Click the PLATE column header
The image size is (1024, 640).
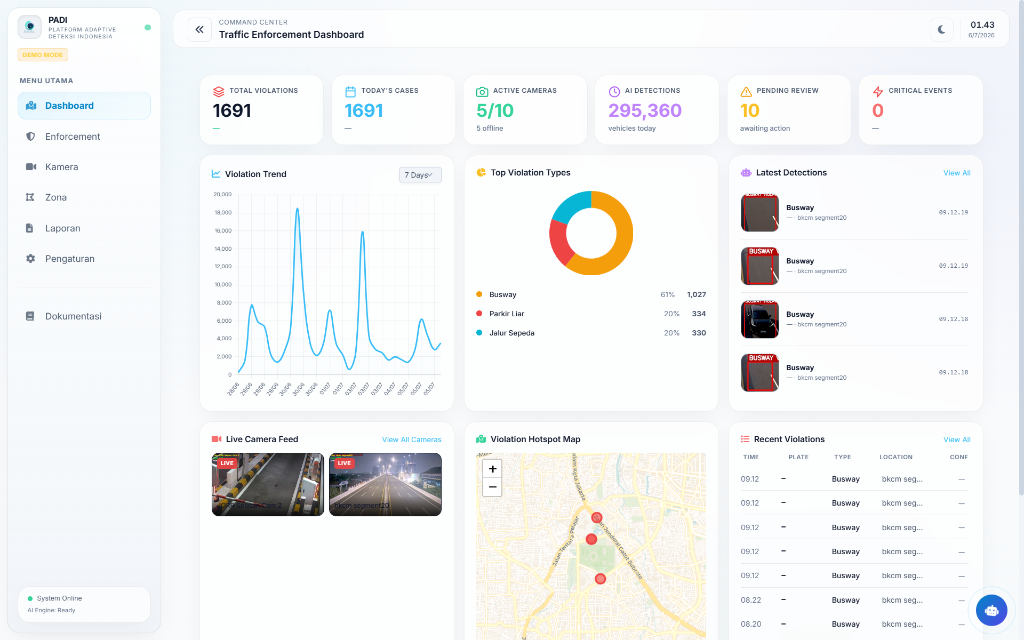coord(798,457)
